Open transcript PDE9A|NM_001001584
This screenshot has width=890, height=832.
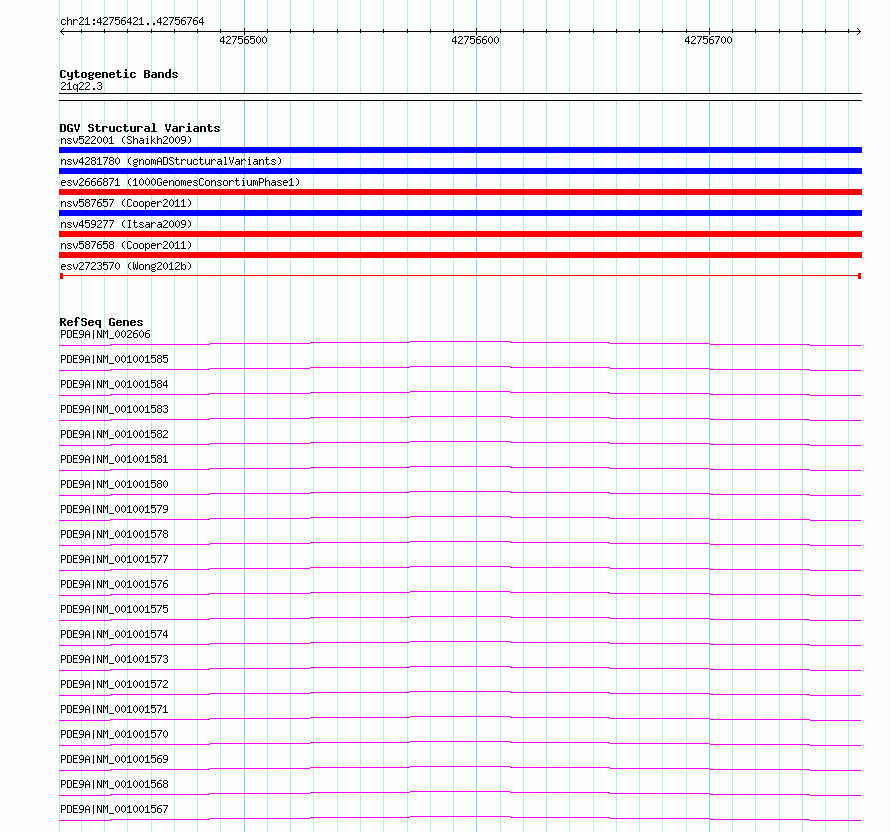(114, 384)
